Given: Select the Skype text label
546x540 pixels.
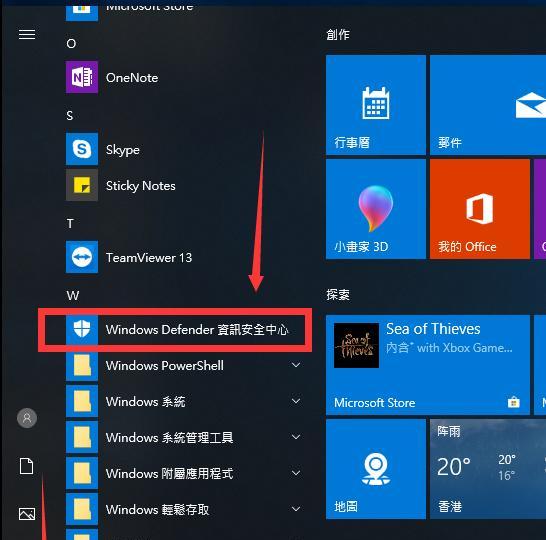Looking at the screenshot, I should [x=123, y=150].
